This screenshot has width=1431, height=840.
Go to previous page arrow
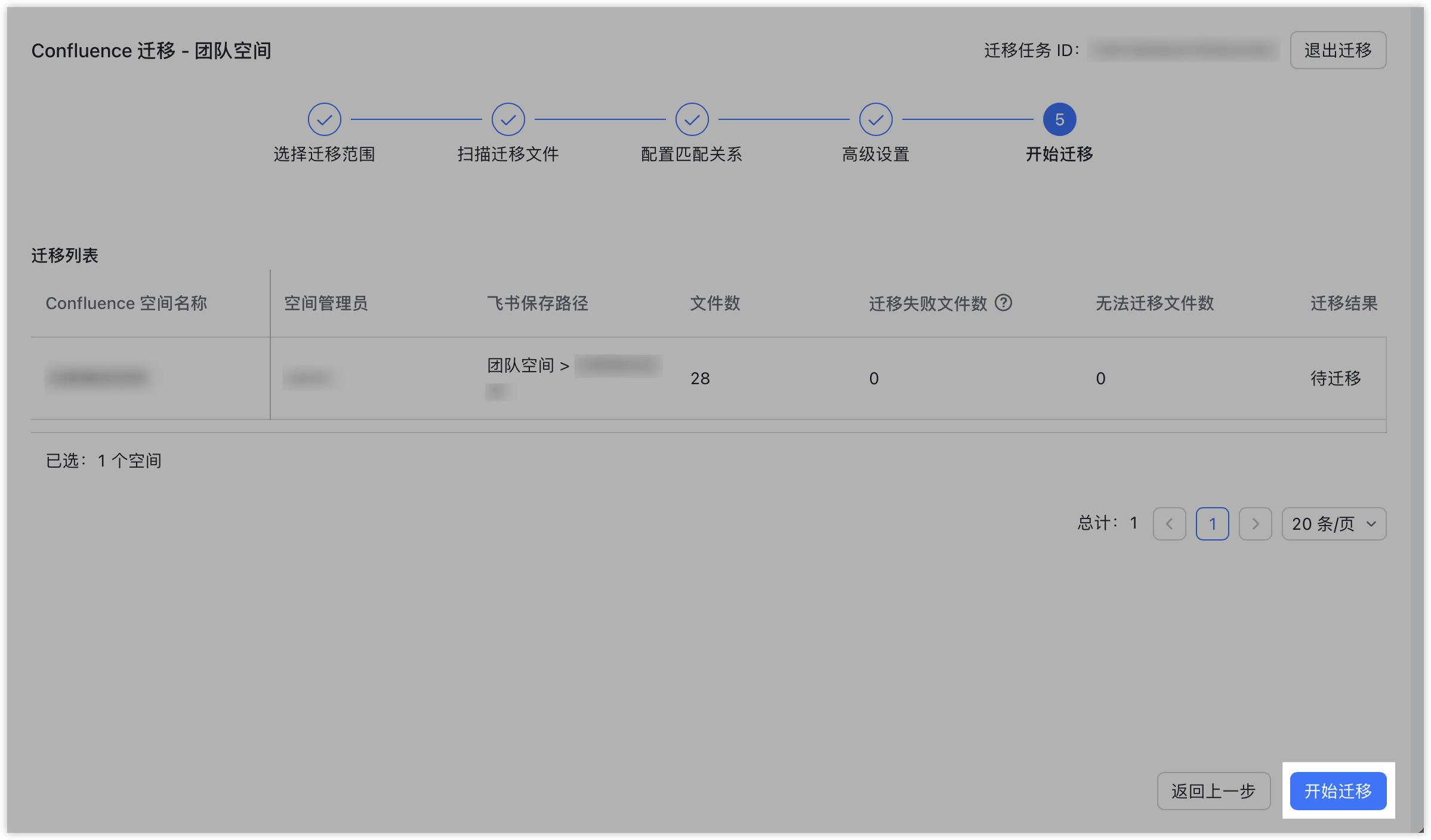click(x=1169, y=524)
